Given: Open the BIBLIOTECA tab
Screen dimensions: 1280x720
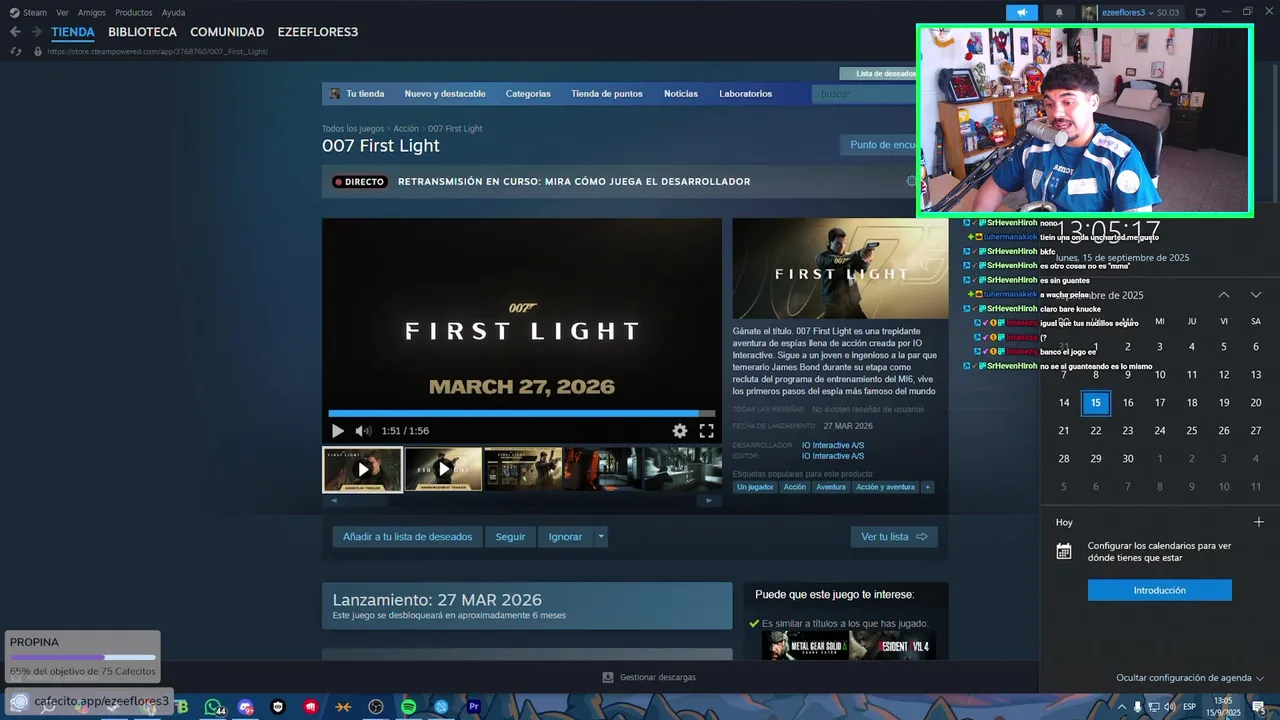Looking at the screenshot, I should pyautogui.click(x=142, y=32).
